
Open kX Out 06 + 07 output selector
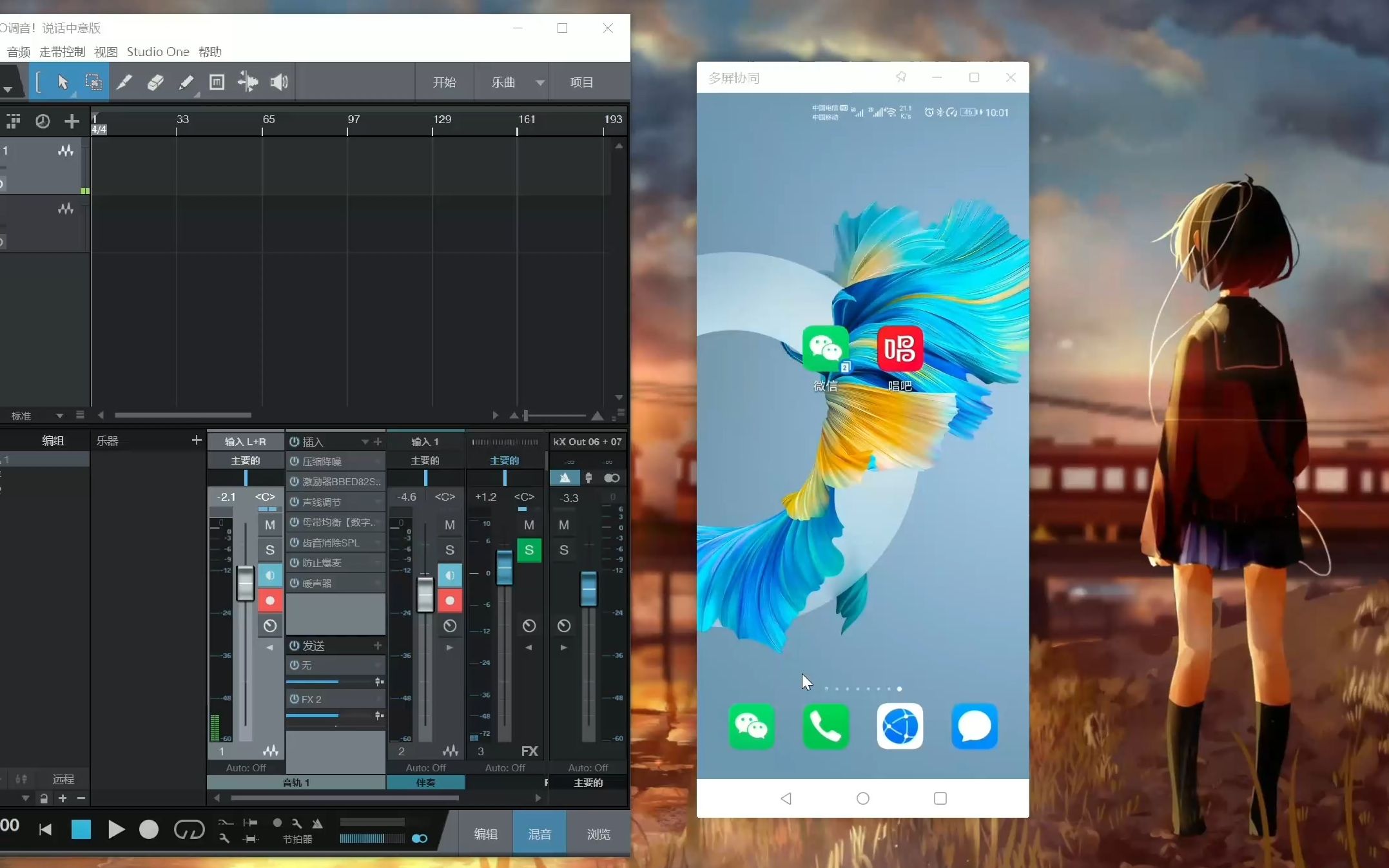pyautogui.click(x=587, y=441)
